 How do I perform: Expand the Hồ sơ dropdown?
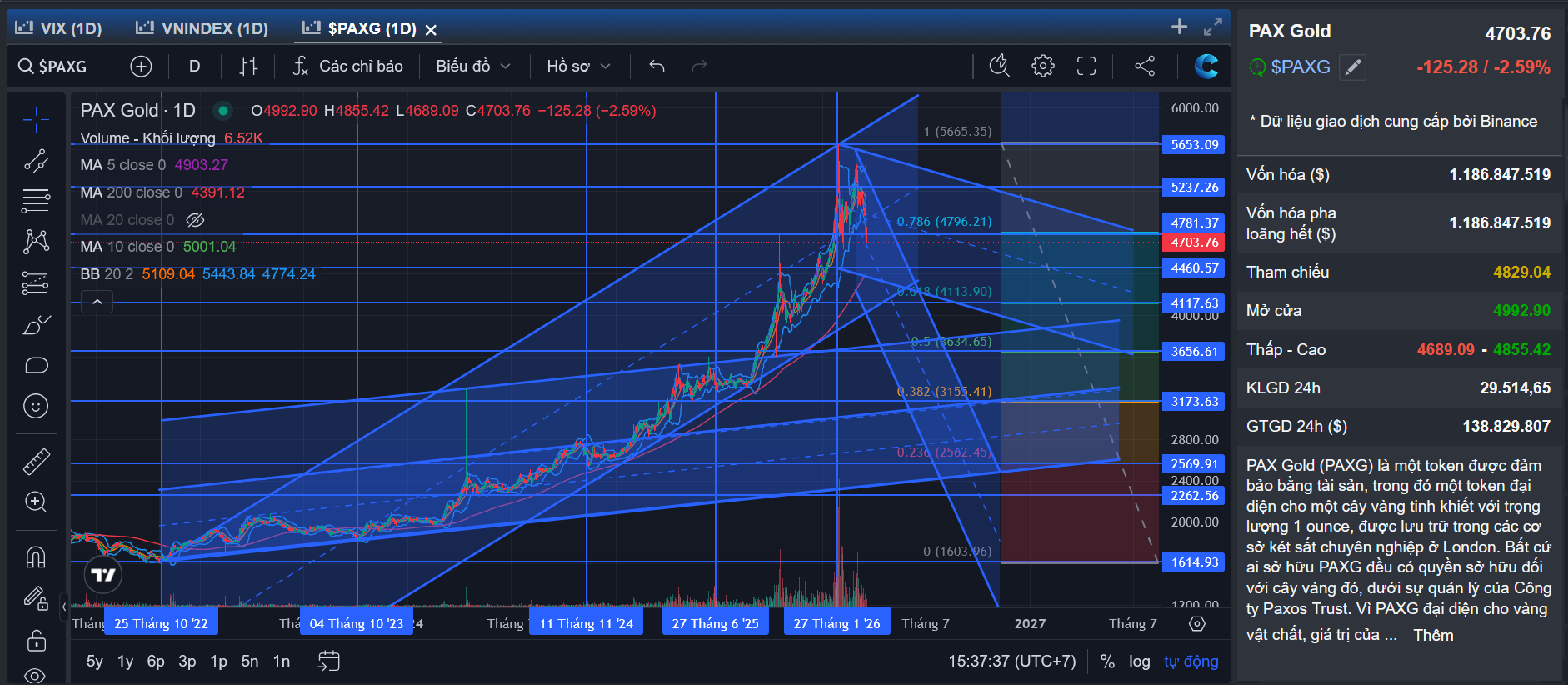click(x=579, y=67)
